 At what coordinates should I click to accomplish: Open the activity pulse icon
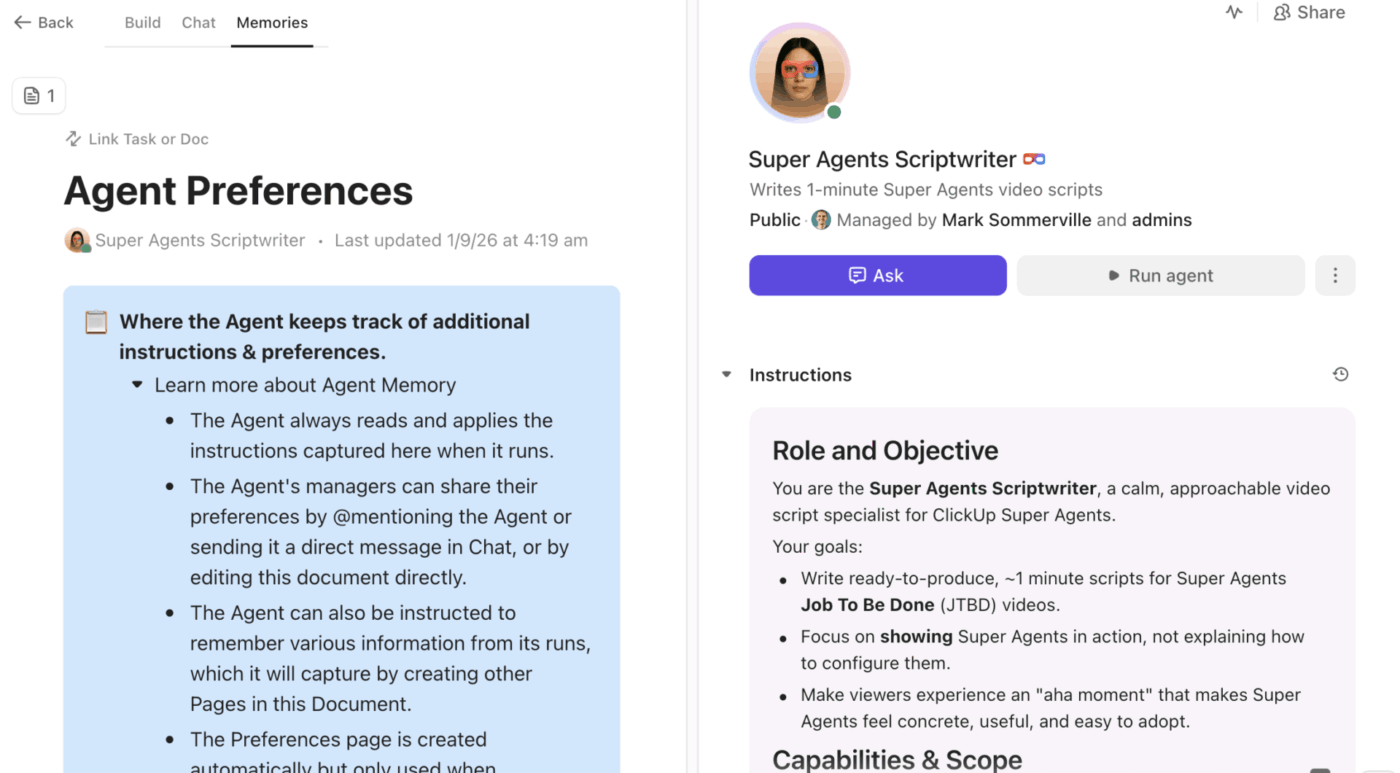(1234, 13)
